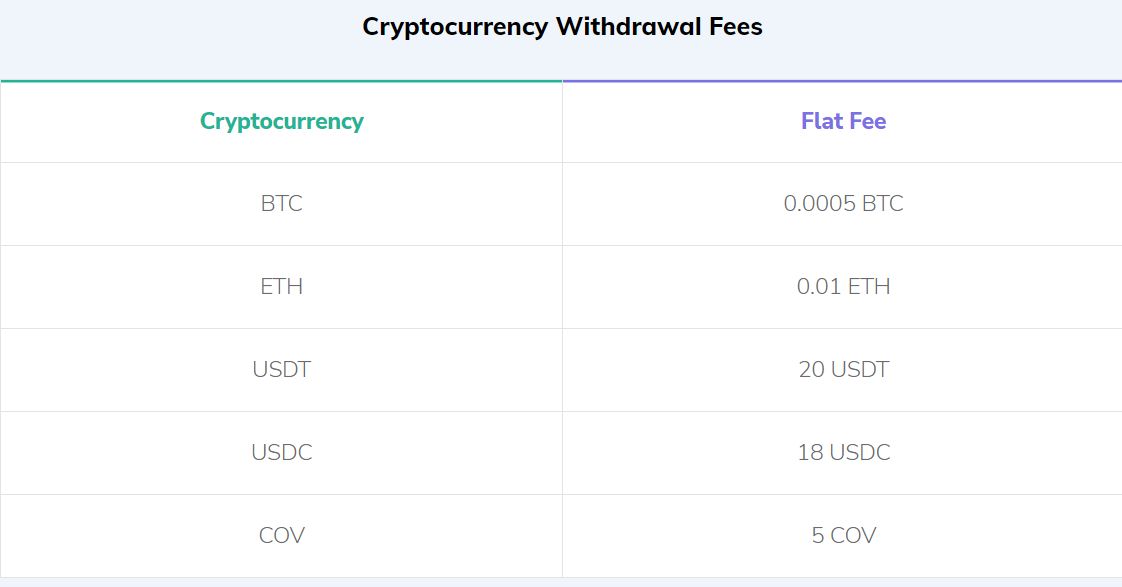Click the 5 COV flat fee value
1122x587 pixels.
(x=843, y=536)
